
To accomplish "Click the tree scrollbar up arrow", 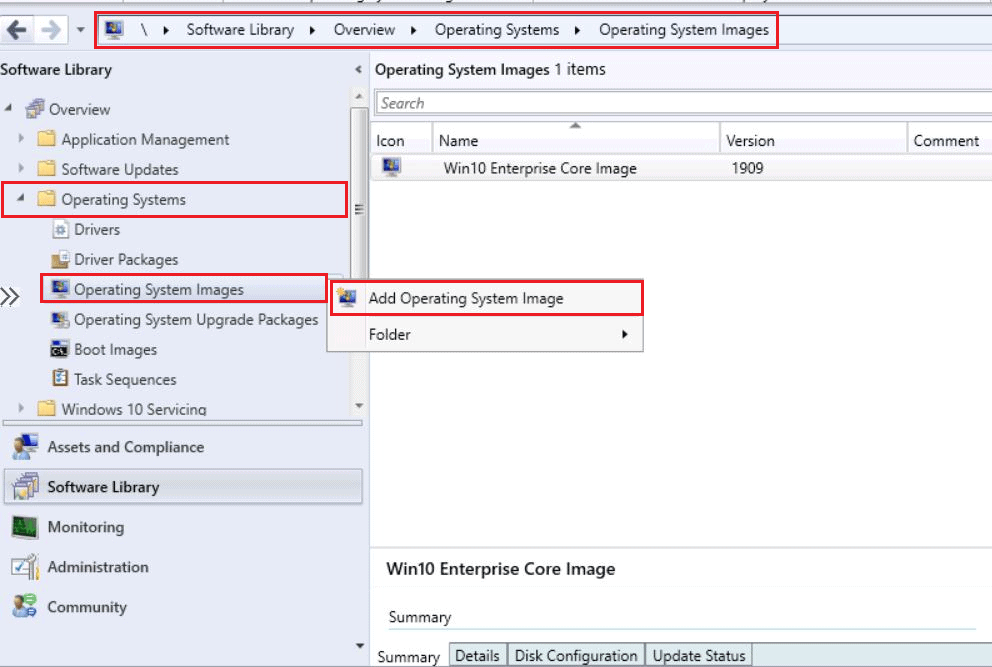I will tap(359, 97).
